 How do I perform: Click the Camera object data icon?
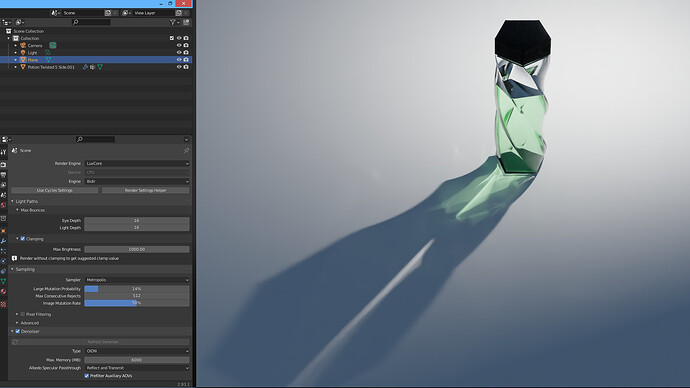(53, 45)
